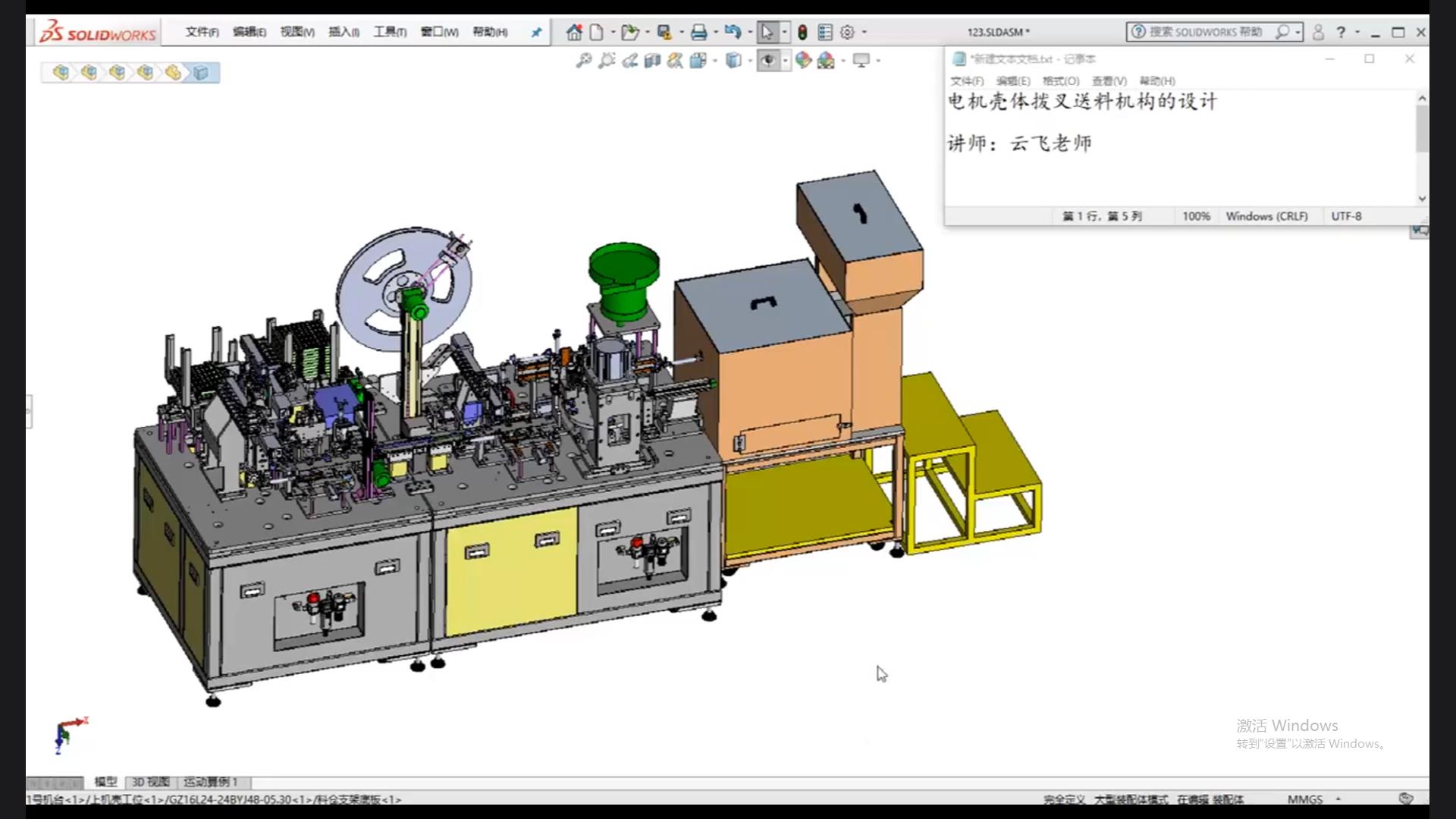Select the first breadcrumb assembly icon

[61, 72]
